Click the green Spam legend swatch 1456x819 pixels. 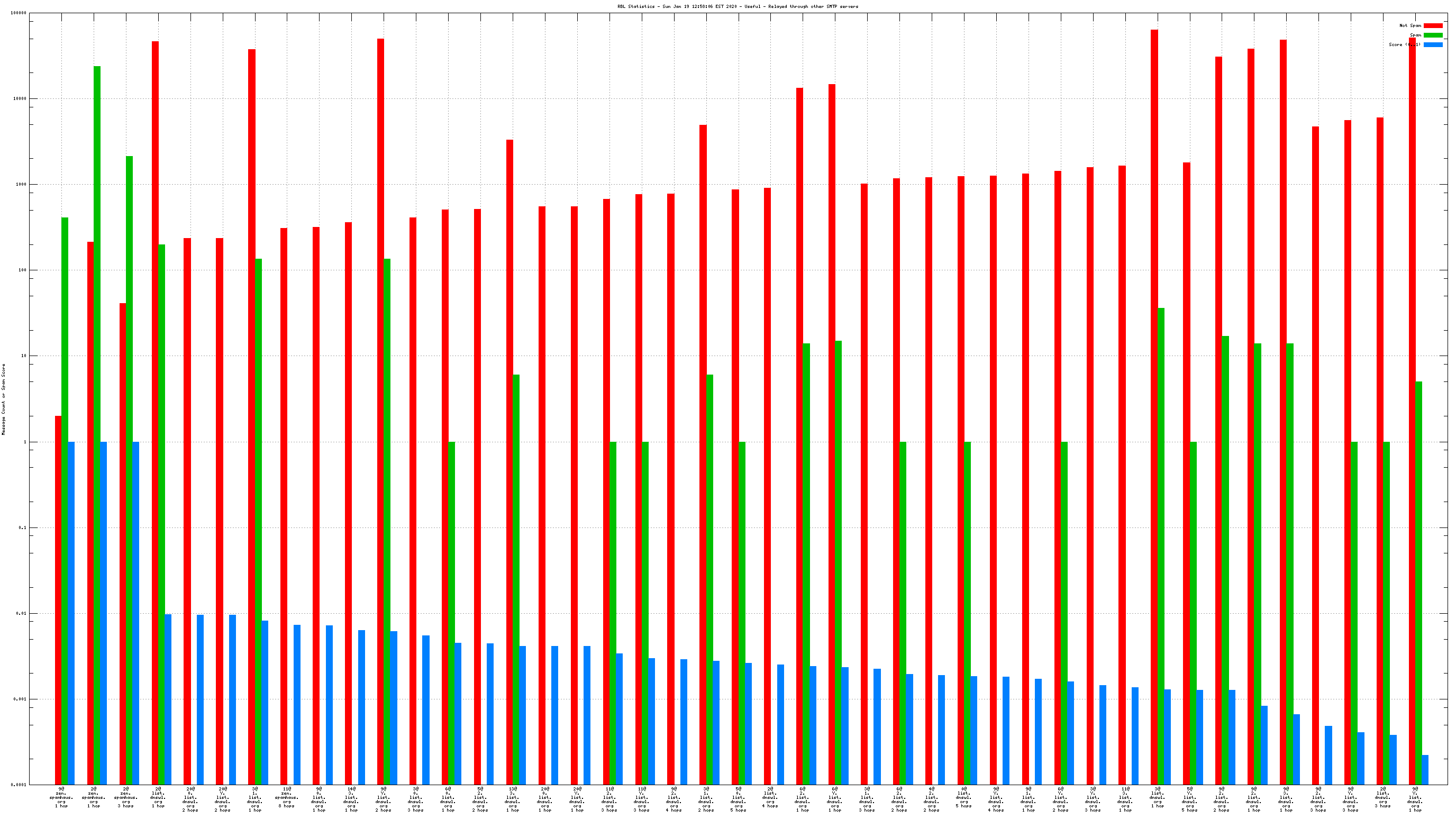[x=1433, y=35]
